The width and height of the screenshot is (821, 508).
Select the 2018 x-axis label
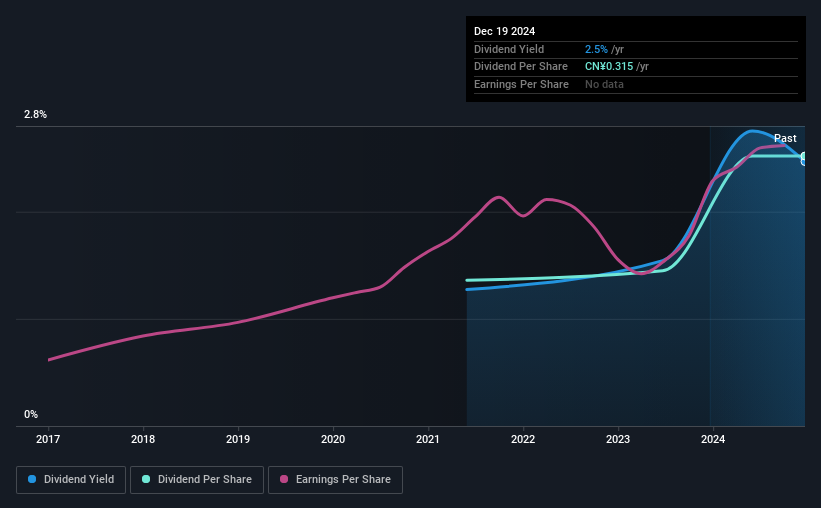tap(143, 439)
